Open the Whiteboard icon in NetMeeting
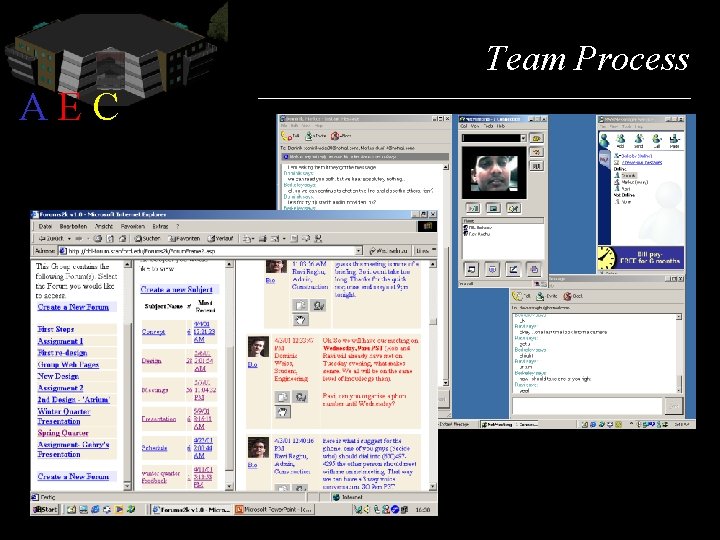The width and height of the screenshot is (720, 540). [x=512, y=269]
